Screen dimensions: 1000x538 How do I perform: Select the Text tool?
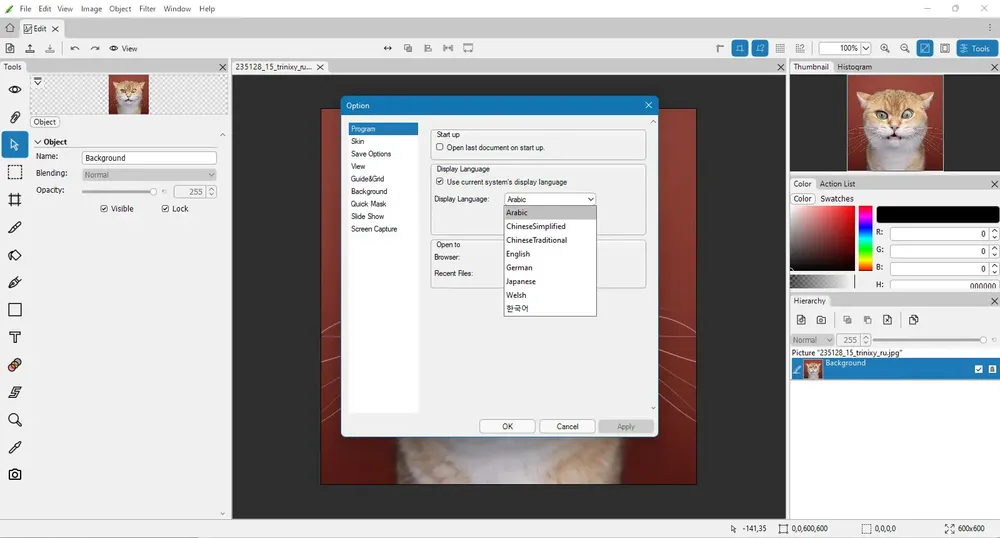[15, 337]
